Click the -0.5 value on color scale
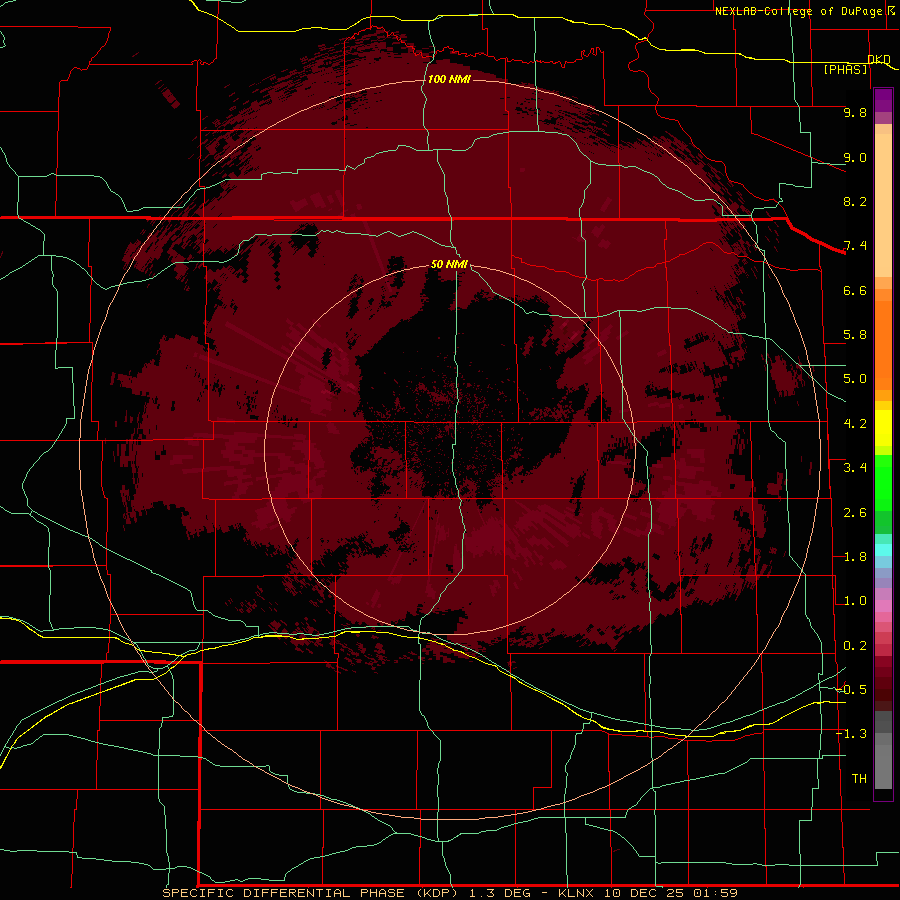This screenshot has width=900, height=900. pos(852,690)
